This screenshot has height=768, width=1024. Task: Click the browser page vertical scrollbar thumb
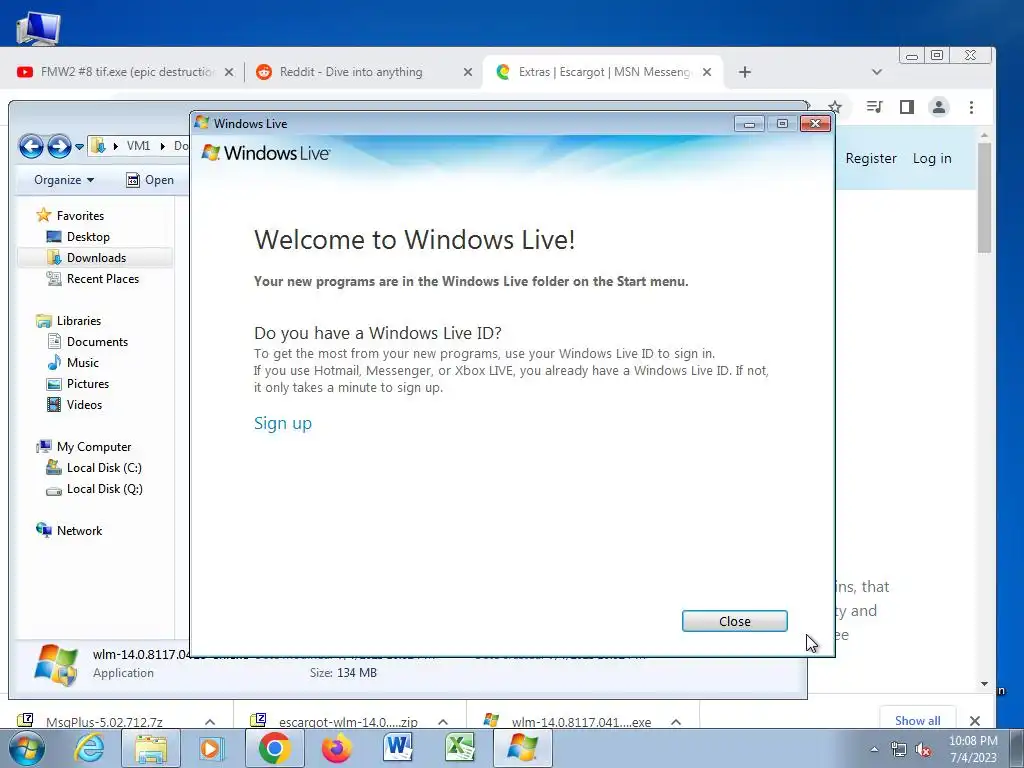click(x=984, y=197)
